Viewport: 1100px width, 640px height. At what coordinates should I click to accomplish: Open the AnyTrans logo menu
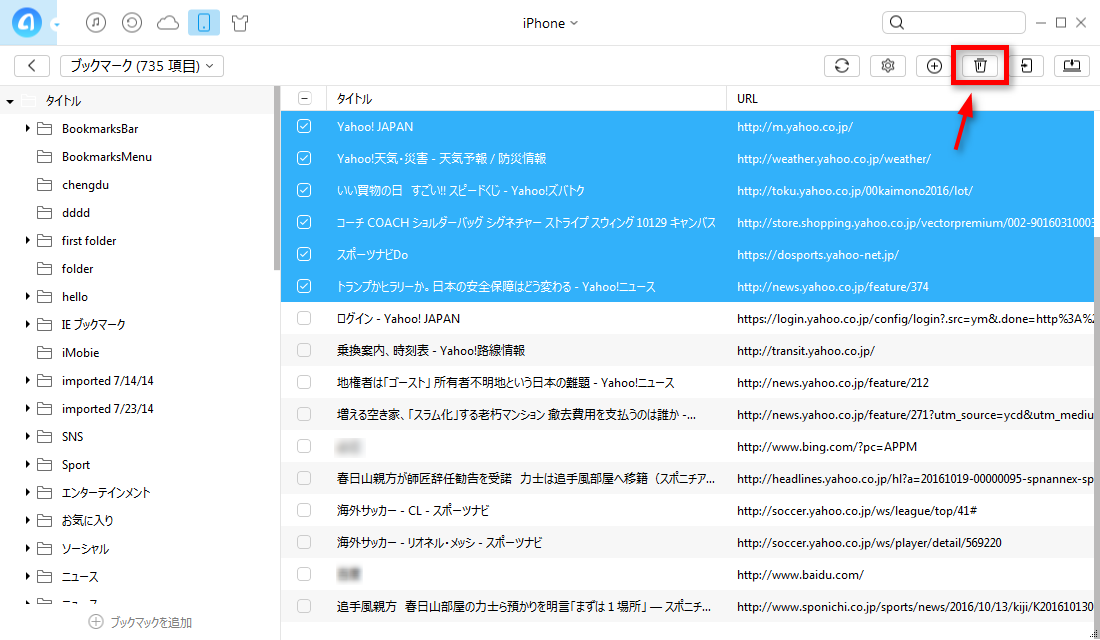pos(27,22)
